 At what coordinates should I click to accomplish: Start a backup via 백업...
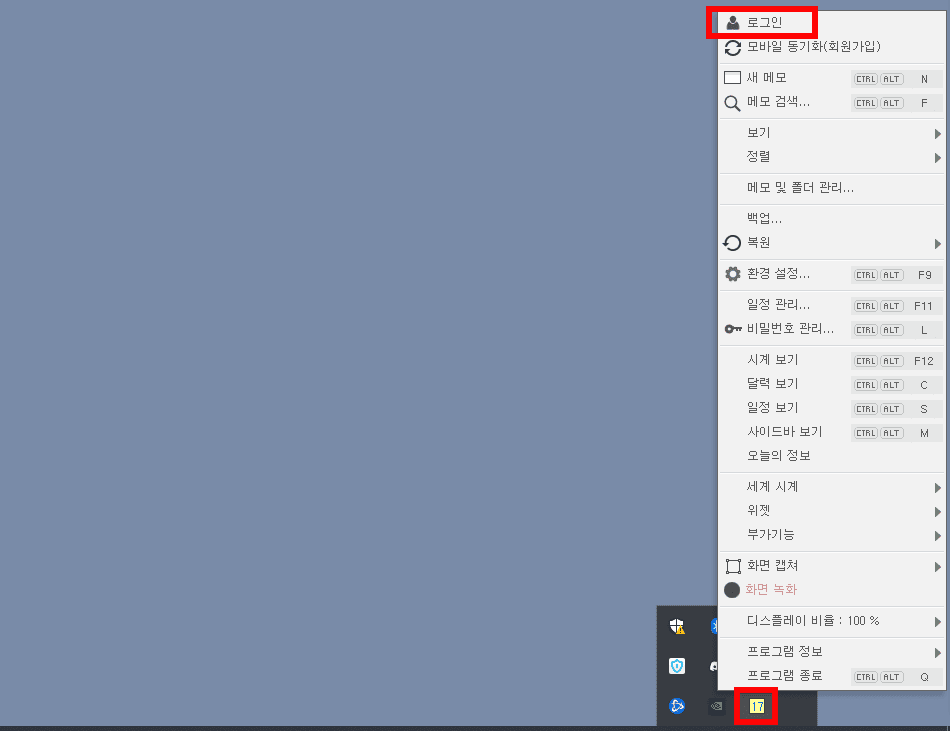pyautogui.click(x=761, y=218)
